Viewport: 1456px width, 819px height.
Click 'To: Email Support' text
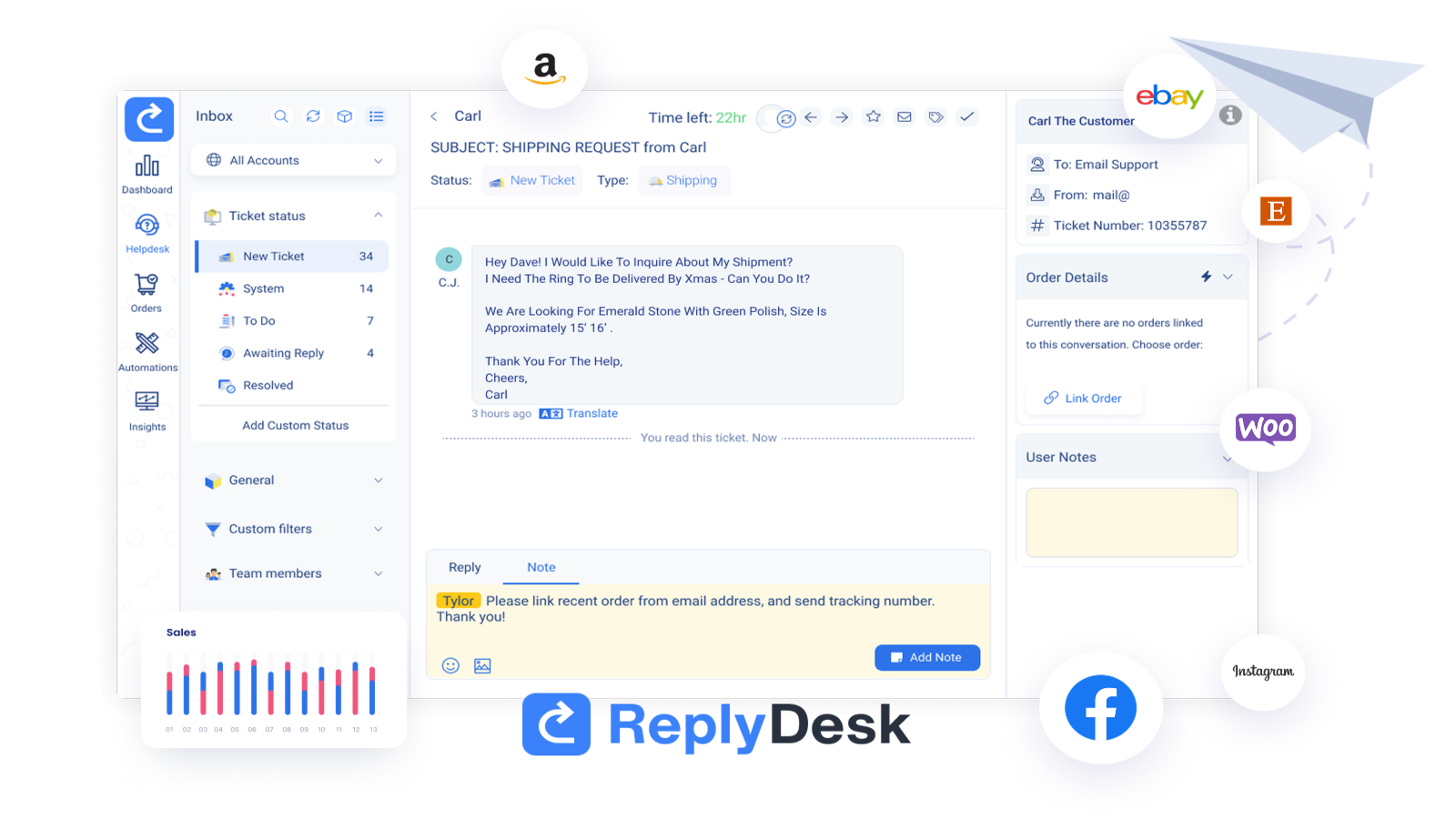[1106, 165]
